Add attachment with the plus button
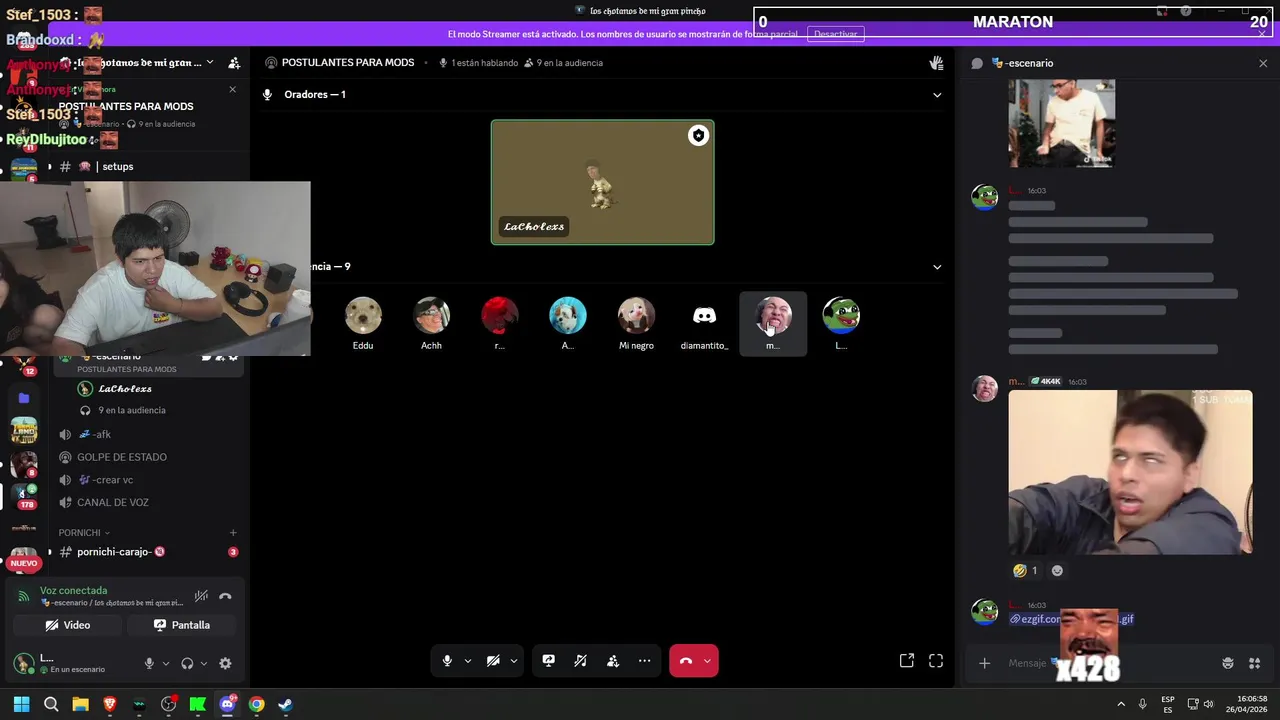1280x720 pixels. [x=985, y=663]
